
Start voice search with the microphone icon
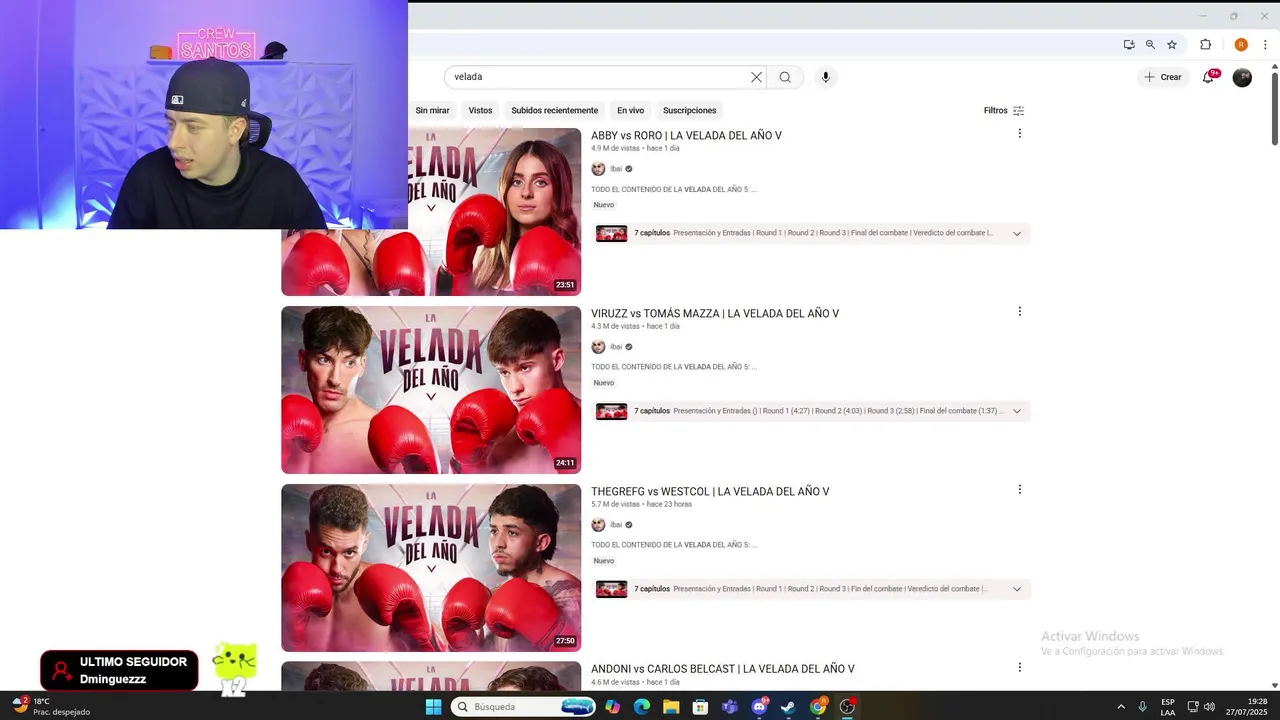click(x=825, y=77)
